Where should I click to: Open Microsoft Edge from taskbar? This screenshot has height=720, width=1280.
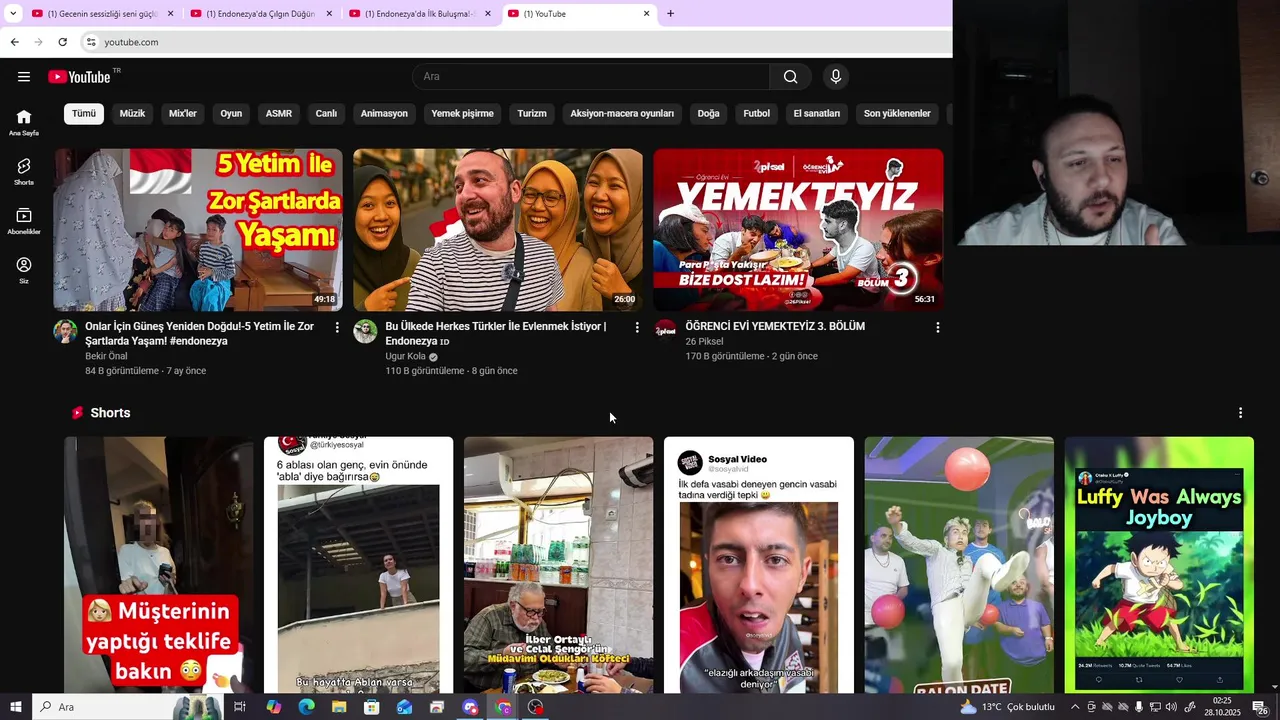[306, 707]
